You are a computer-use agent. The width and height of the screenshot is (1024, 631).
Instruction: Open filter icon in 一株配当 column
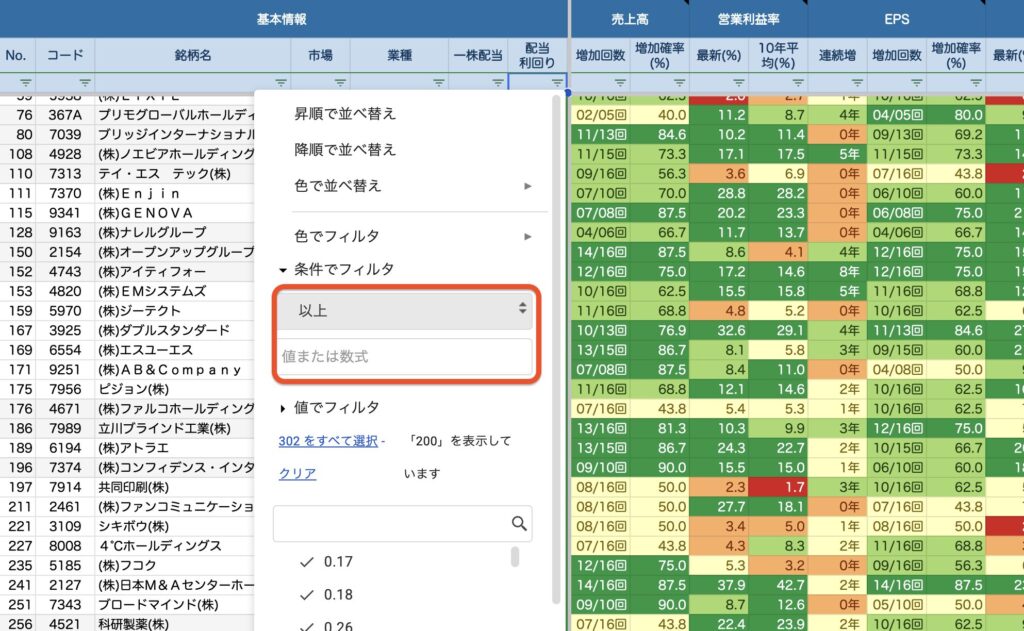tap(497, 82)
